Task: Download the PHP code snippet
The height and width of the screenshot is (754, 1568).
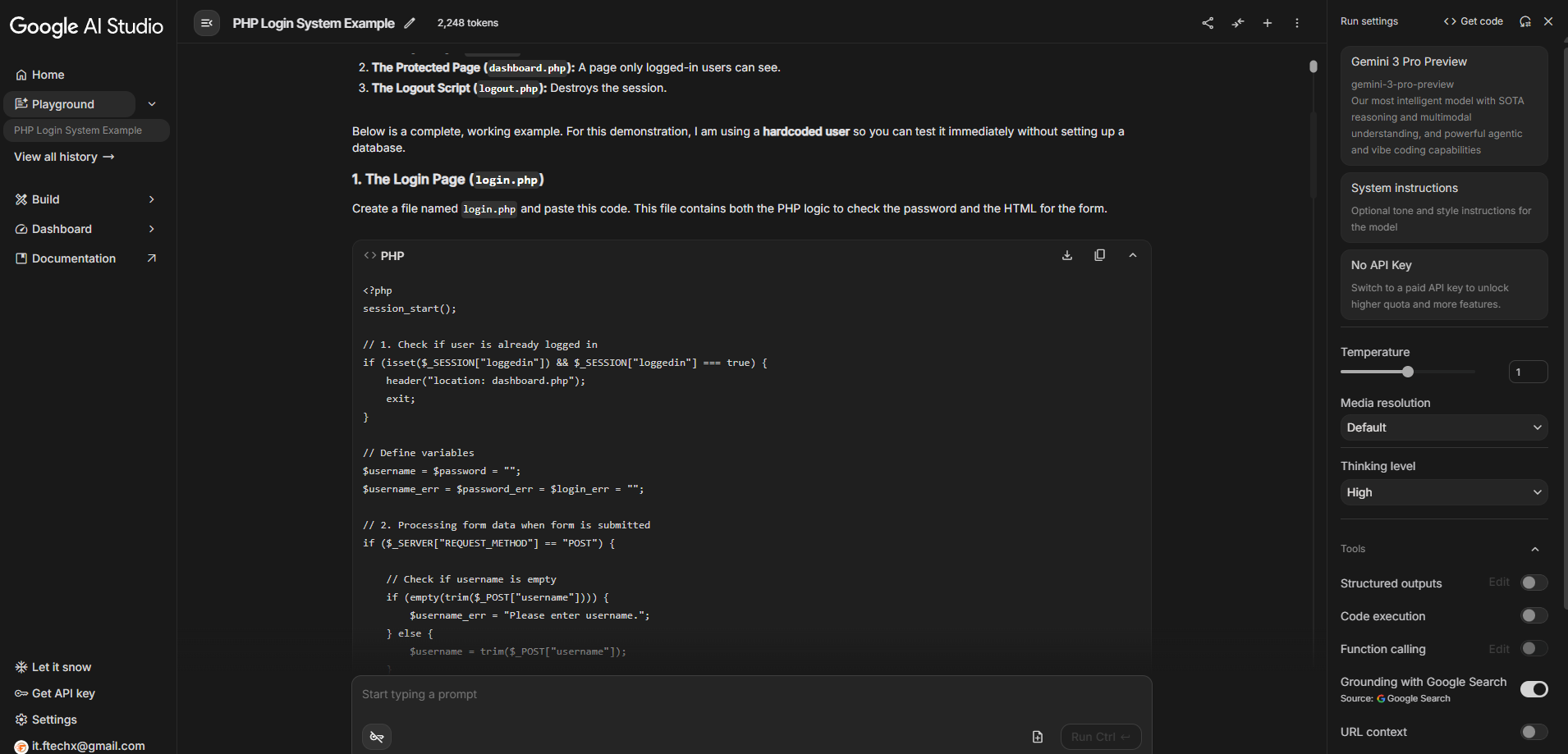Action: click(x=1067, y=255)
